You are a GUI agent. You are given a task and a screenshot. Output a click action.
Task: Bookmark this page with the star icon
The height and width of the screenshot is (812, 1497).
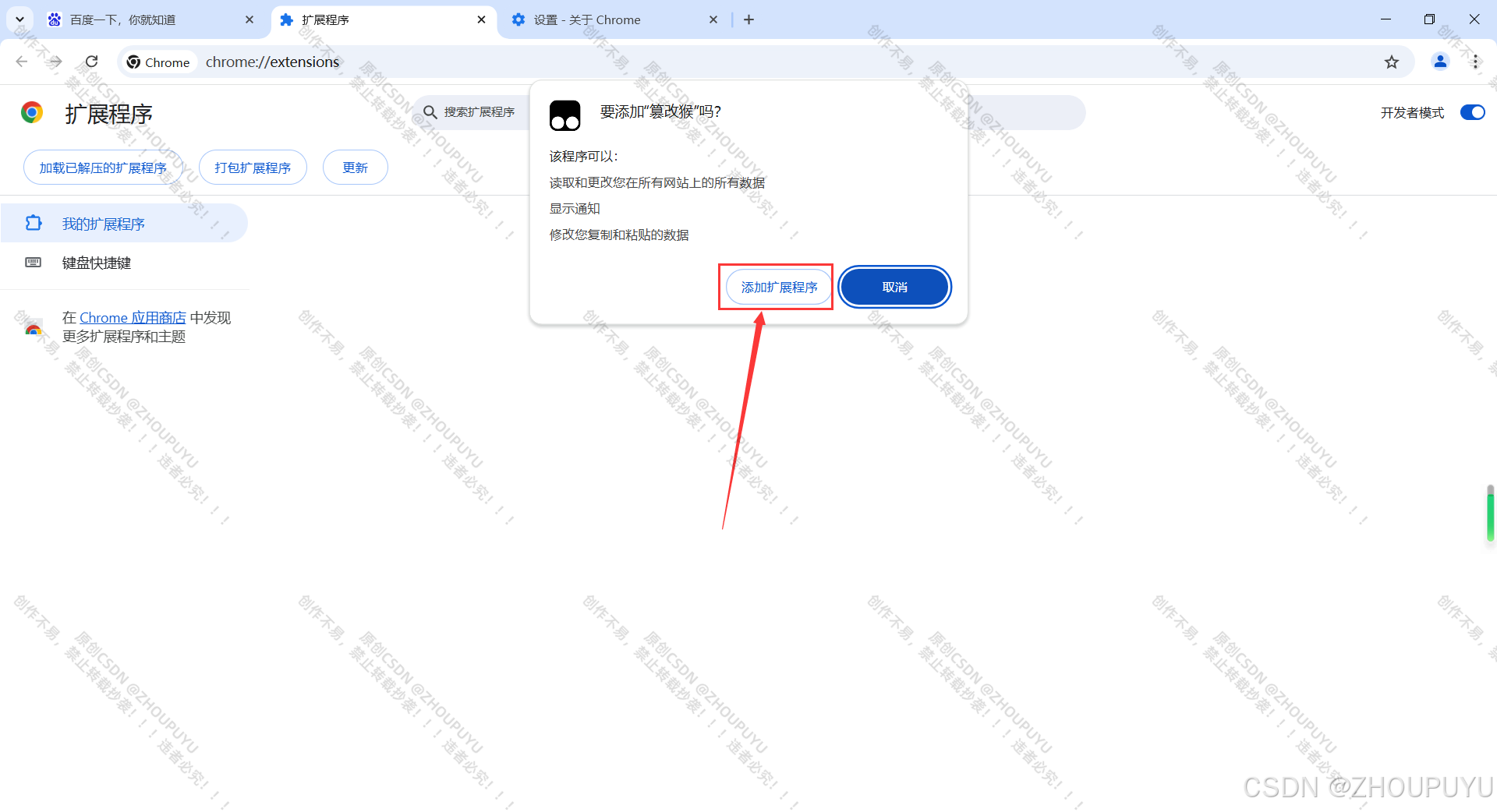(x=1391, y=62)
